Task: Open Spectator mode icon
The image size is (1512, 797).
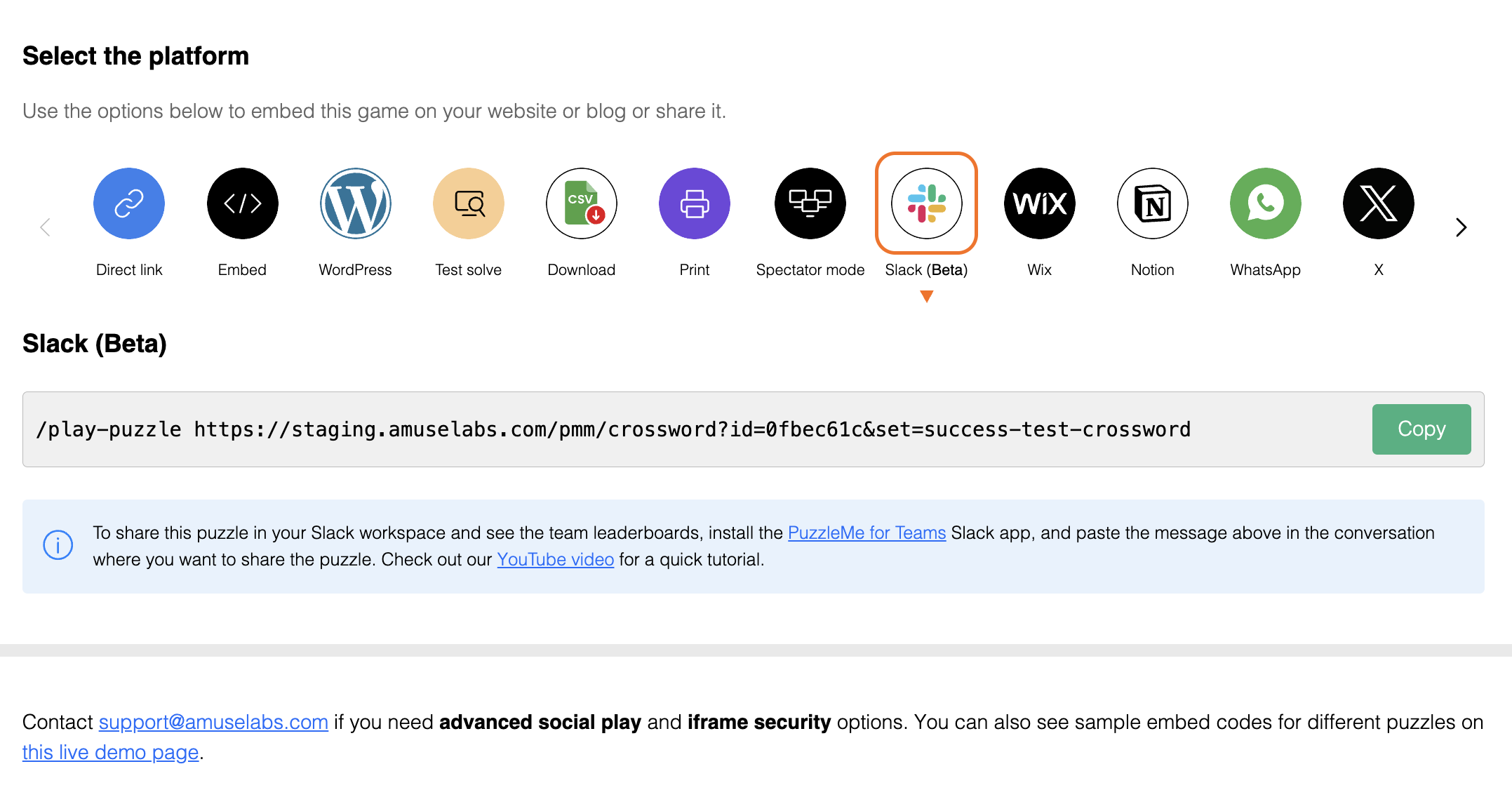Action: (x=810, y=203)
